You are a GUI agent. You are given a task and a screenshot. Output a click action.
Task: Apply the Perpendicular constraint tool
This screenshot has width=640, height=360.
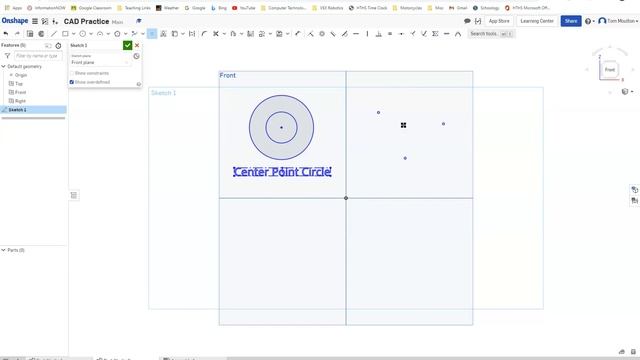tap(379, 34)
